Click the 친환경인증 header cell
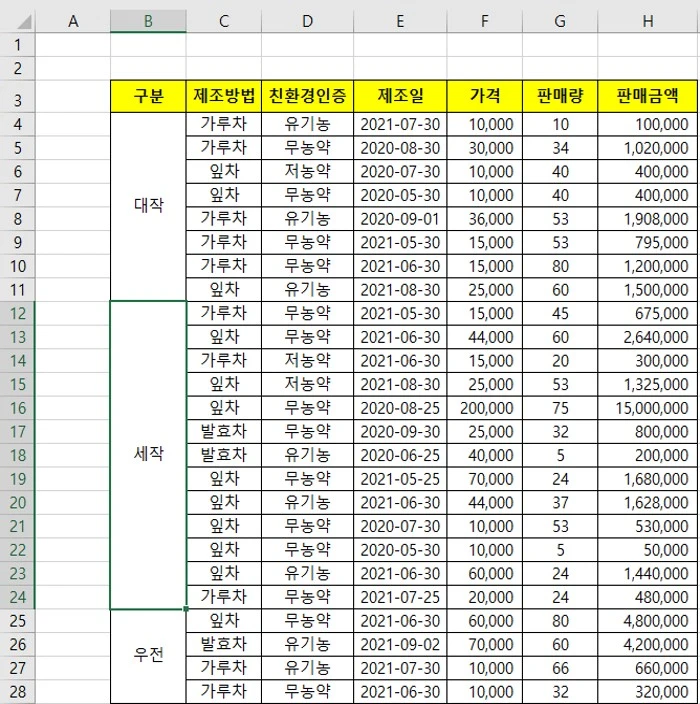The image size is (700, 704). (308, 96)
